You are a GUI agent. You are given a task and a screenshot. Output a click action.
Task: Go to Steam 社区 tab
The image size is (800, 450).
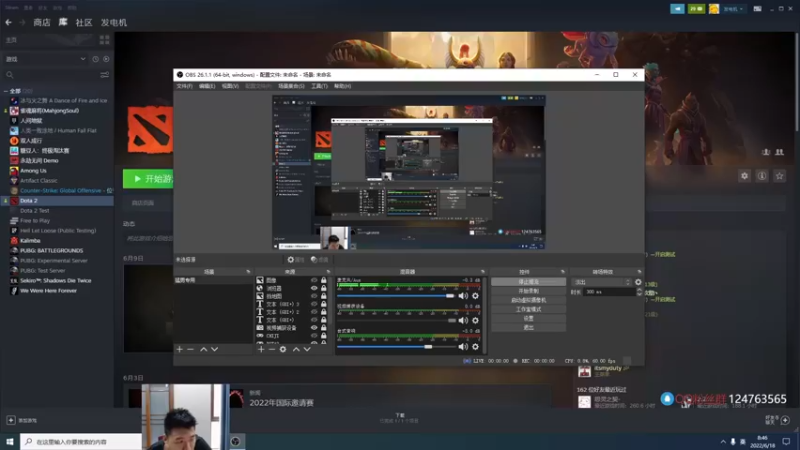pos(84,22)
